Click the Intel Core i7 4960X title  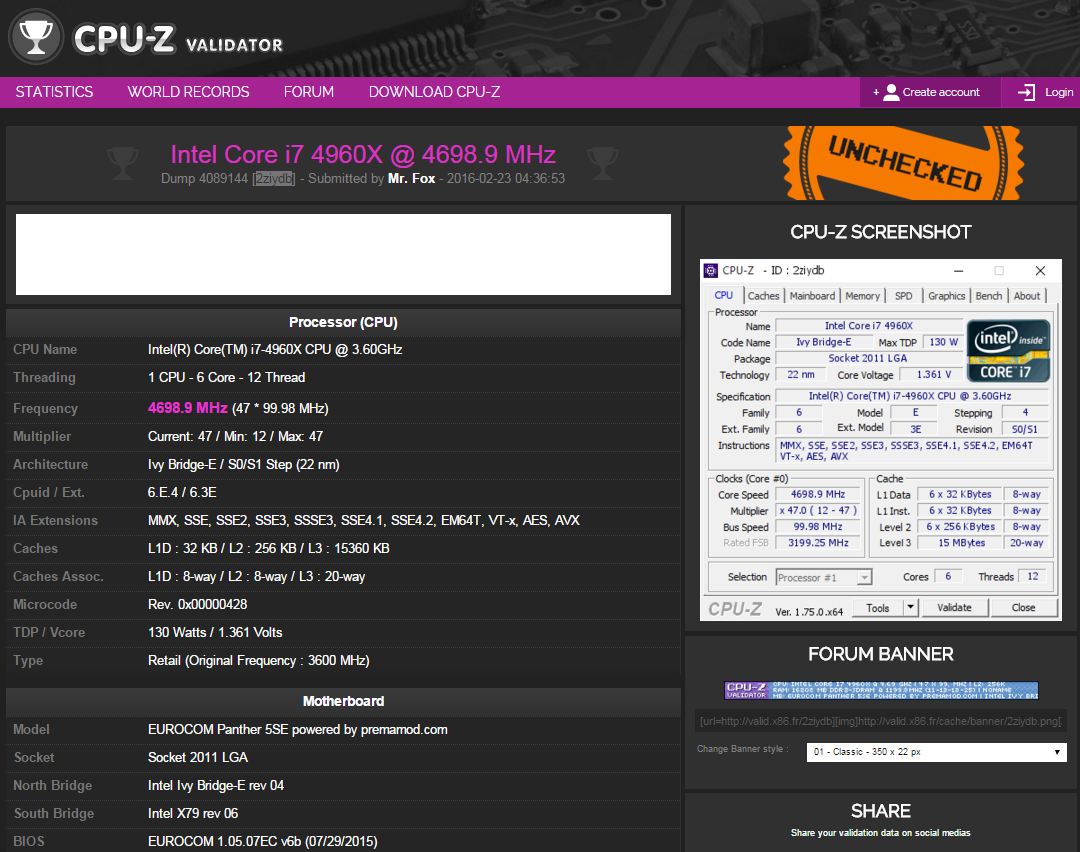[363, 154]
